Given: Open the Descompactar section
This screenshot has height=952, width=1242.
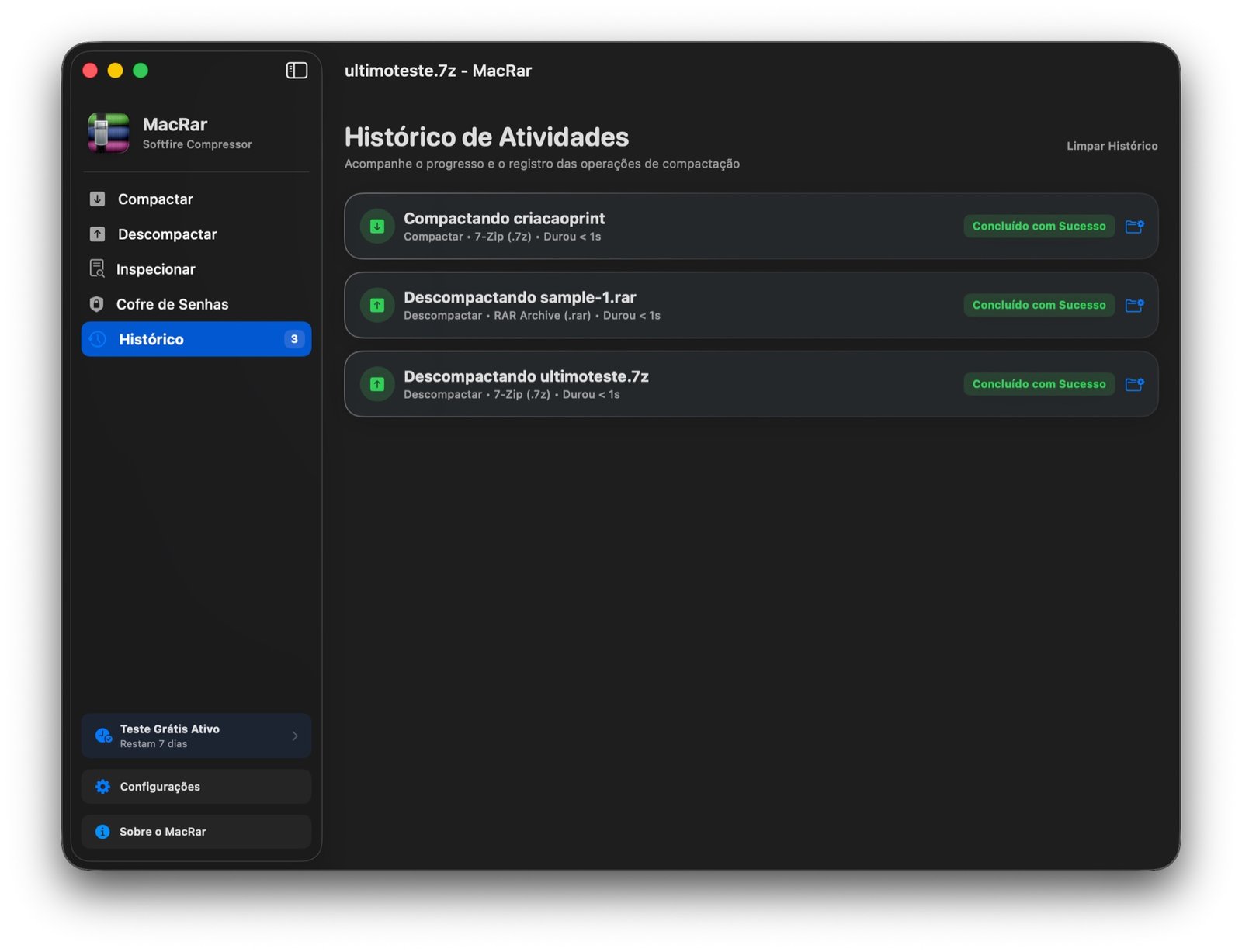Looking at the screenshot, I should pos(196,234).
